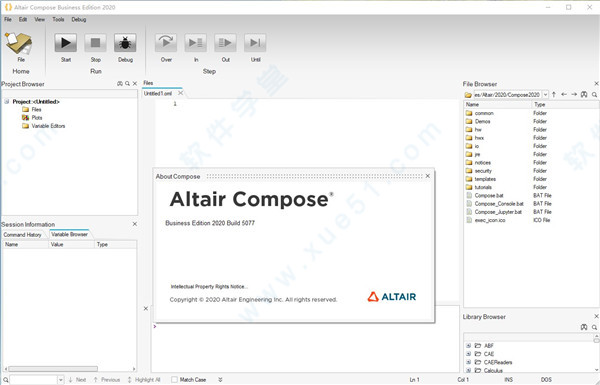
Task: Go up one folder in File Browser
Action: click(554, 95)
